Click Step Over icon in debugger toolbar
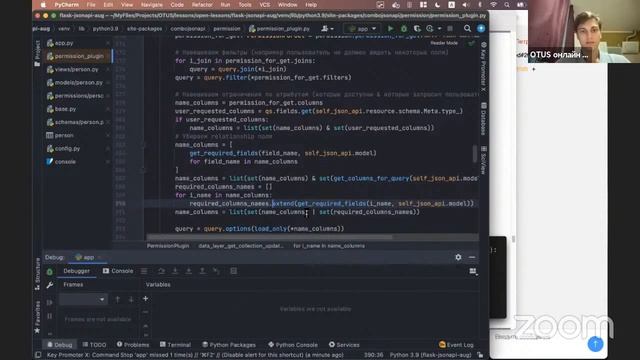Screen dimensions: 640x360 click(x=161, y=271)
